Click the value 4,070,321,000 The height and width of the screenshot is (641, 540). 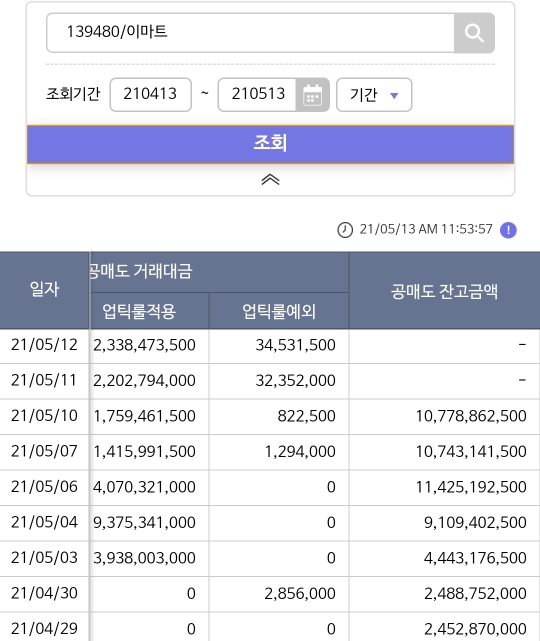(x=144, y=487)
